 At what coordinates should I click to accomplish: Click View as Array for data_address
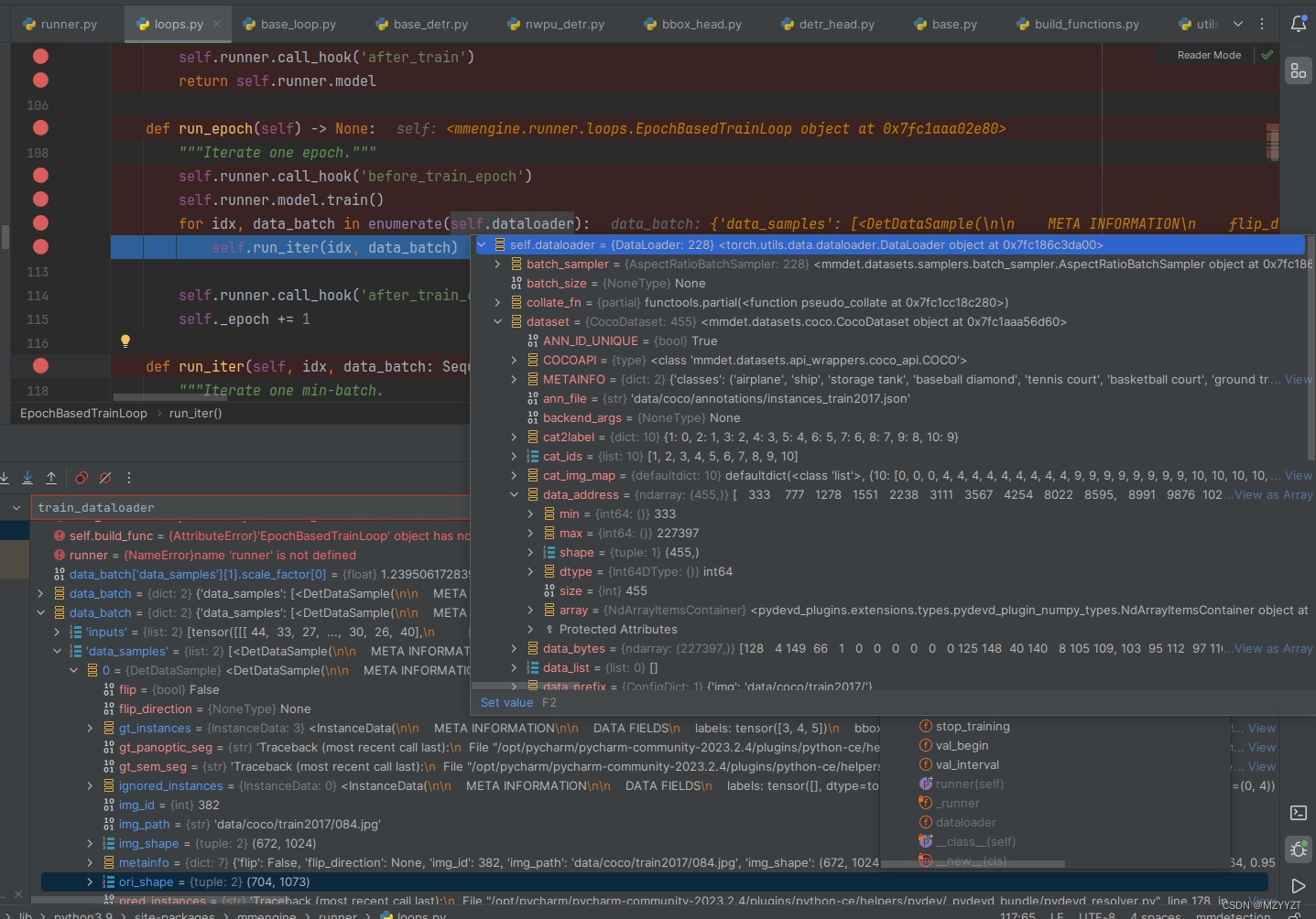click(x=1273, y=494)
